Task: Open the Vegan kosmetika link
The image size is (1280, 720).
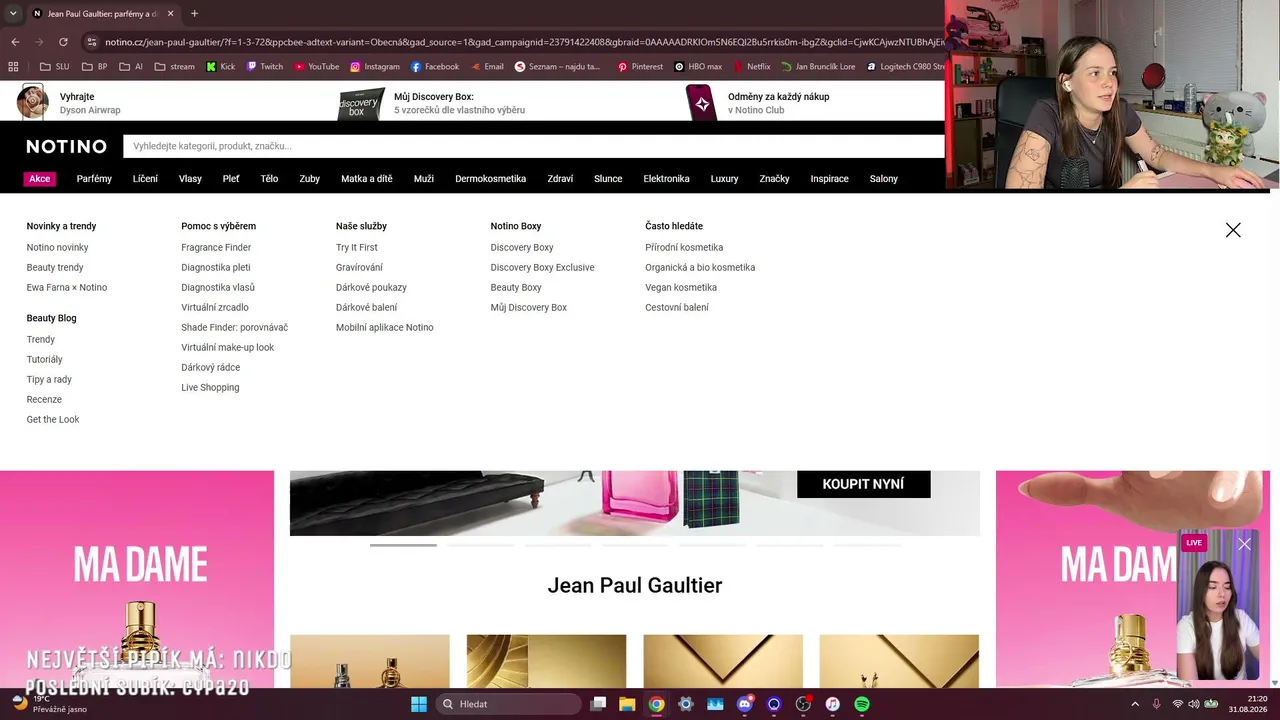Action: pyautogui.click(x=681, y=287)
